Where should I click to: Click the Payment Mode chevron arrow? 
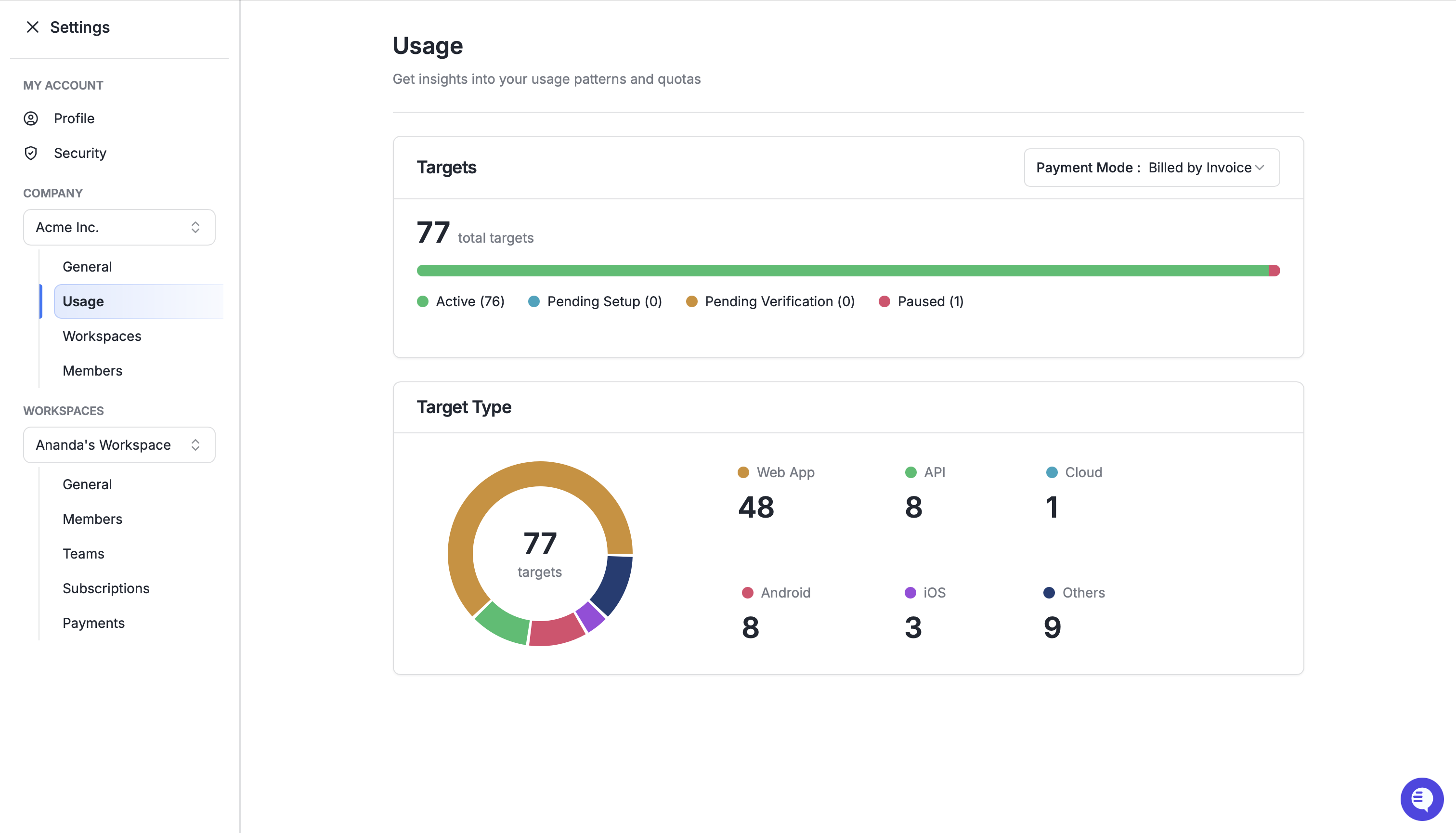pyautogui.click(x=1259, y=168)
